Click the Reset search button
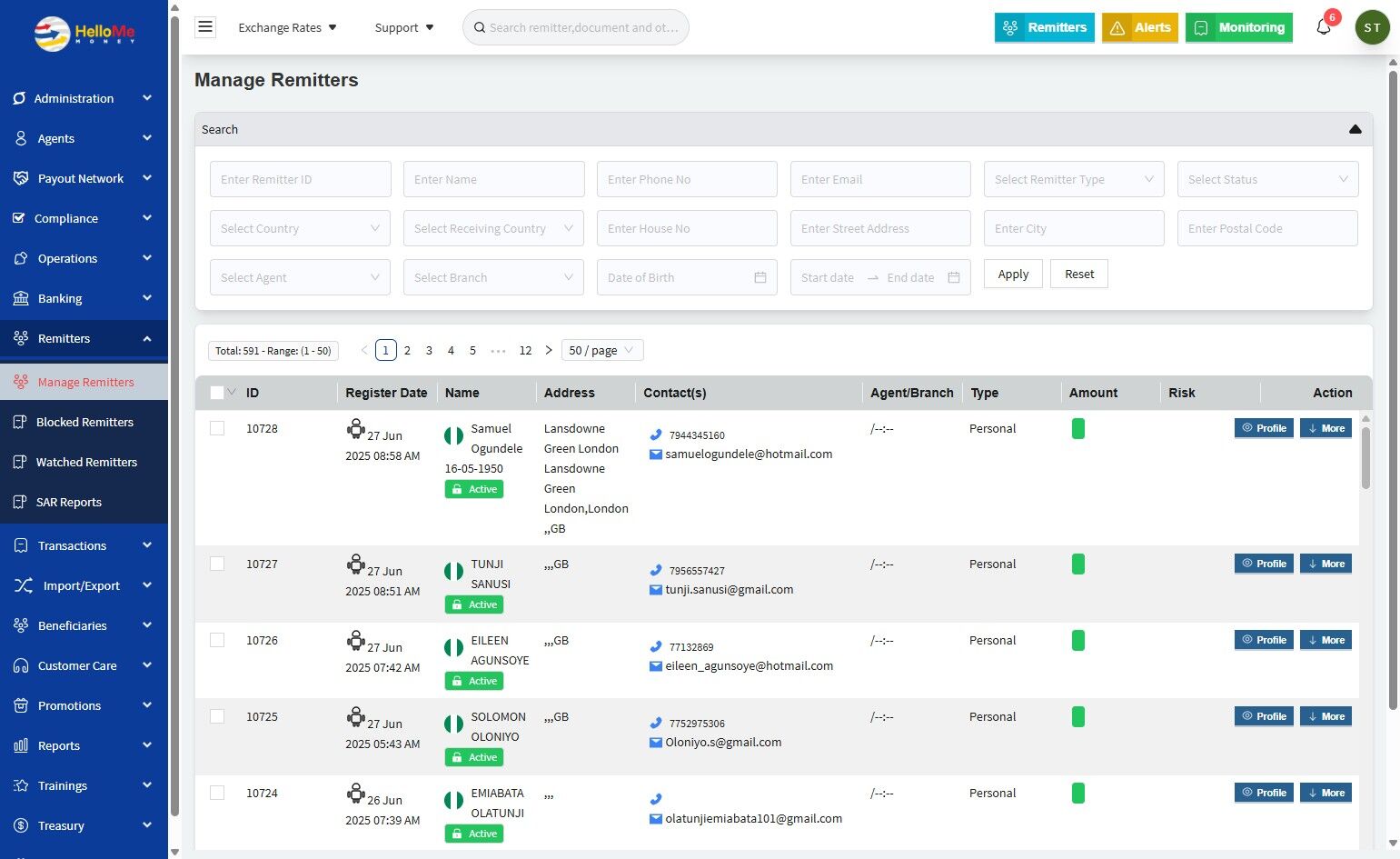Viewport: 1400px width, 859px height. [x=1079, y=274]
